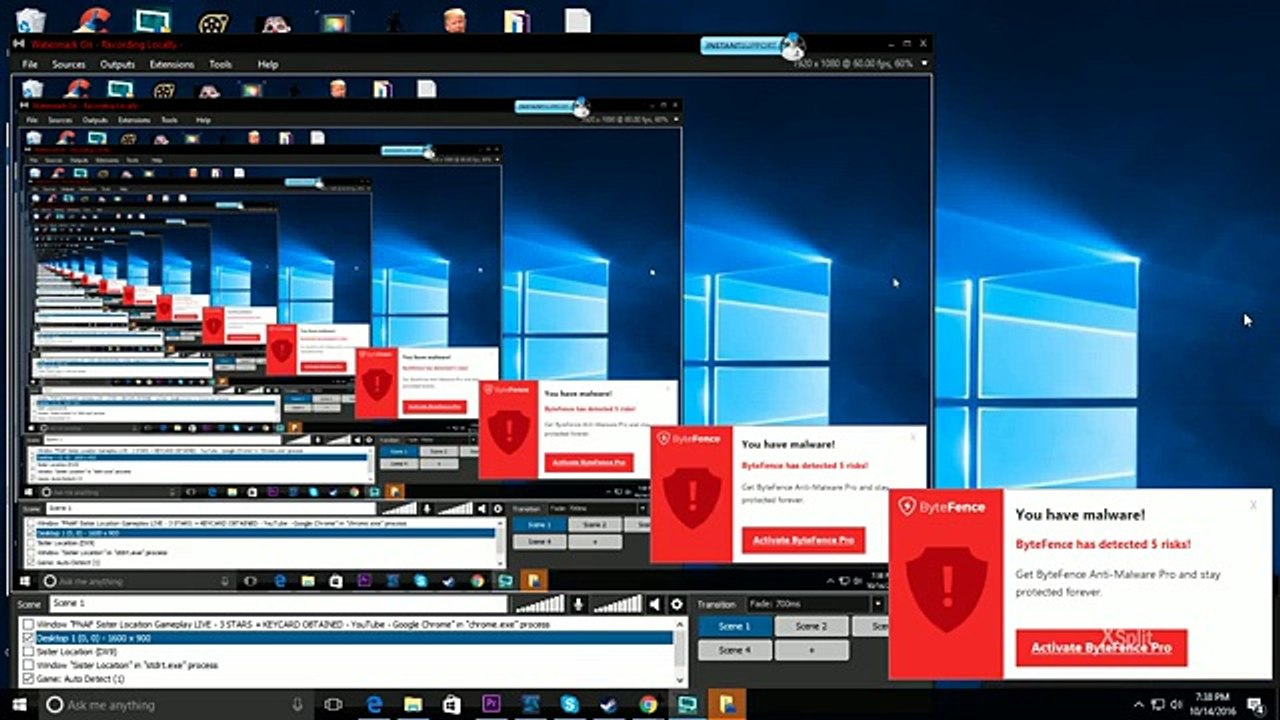Screen dimensions: 1280x720
Task: Open audio settings gear in XSplit
Action: (677, 604)
